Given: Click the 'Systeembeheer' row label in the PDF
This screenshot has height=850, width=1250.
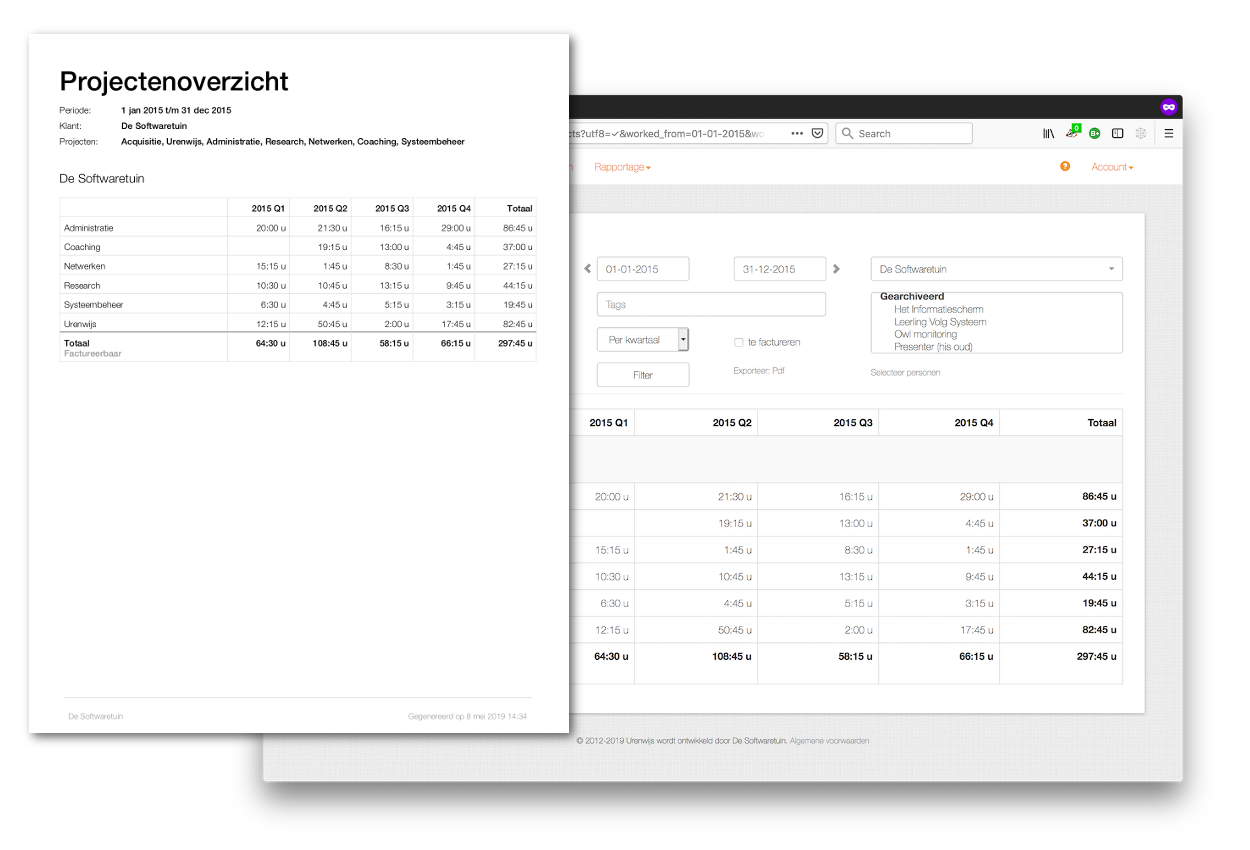Looking at the screenshot, I should (x=94, y=304).
